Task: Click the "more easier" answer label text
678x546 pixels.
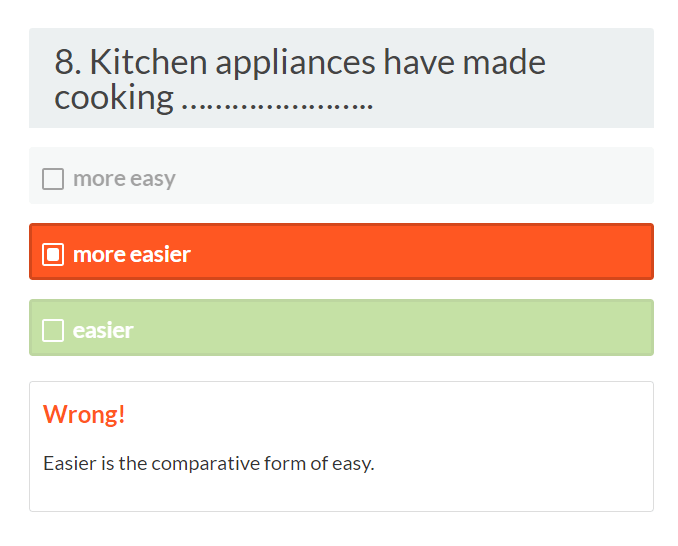Action: [x=132, y=254]
